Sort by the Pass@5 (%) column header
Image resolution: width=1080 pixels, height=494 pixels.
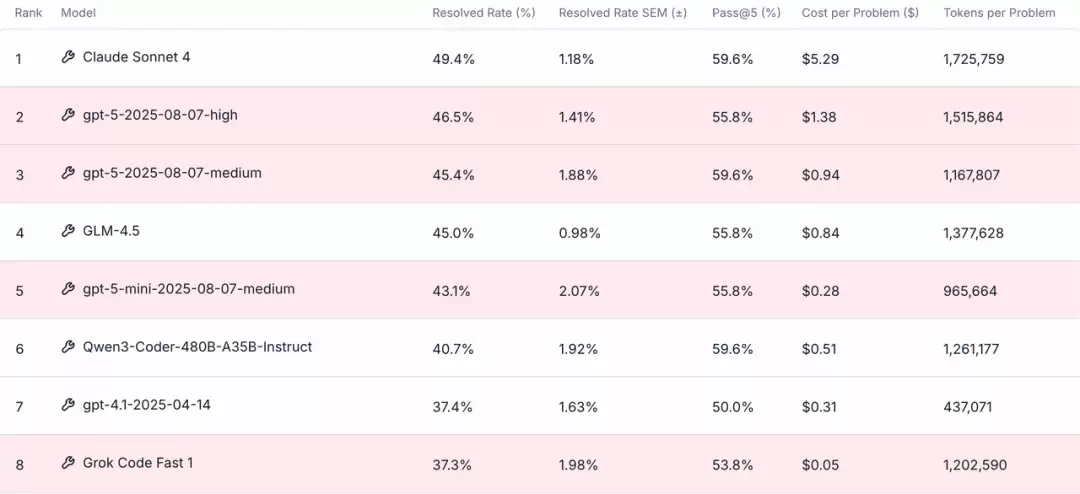point(745,13)
